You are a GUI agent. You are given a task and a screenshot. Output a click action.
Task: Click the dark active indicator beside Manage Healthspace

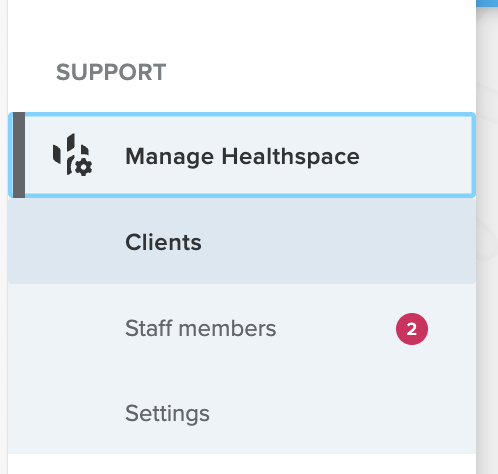pyautogui.click(x=19, y=155)
